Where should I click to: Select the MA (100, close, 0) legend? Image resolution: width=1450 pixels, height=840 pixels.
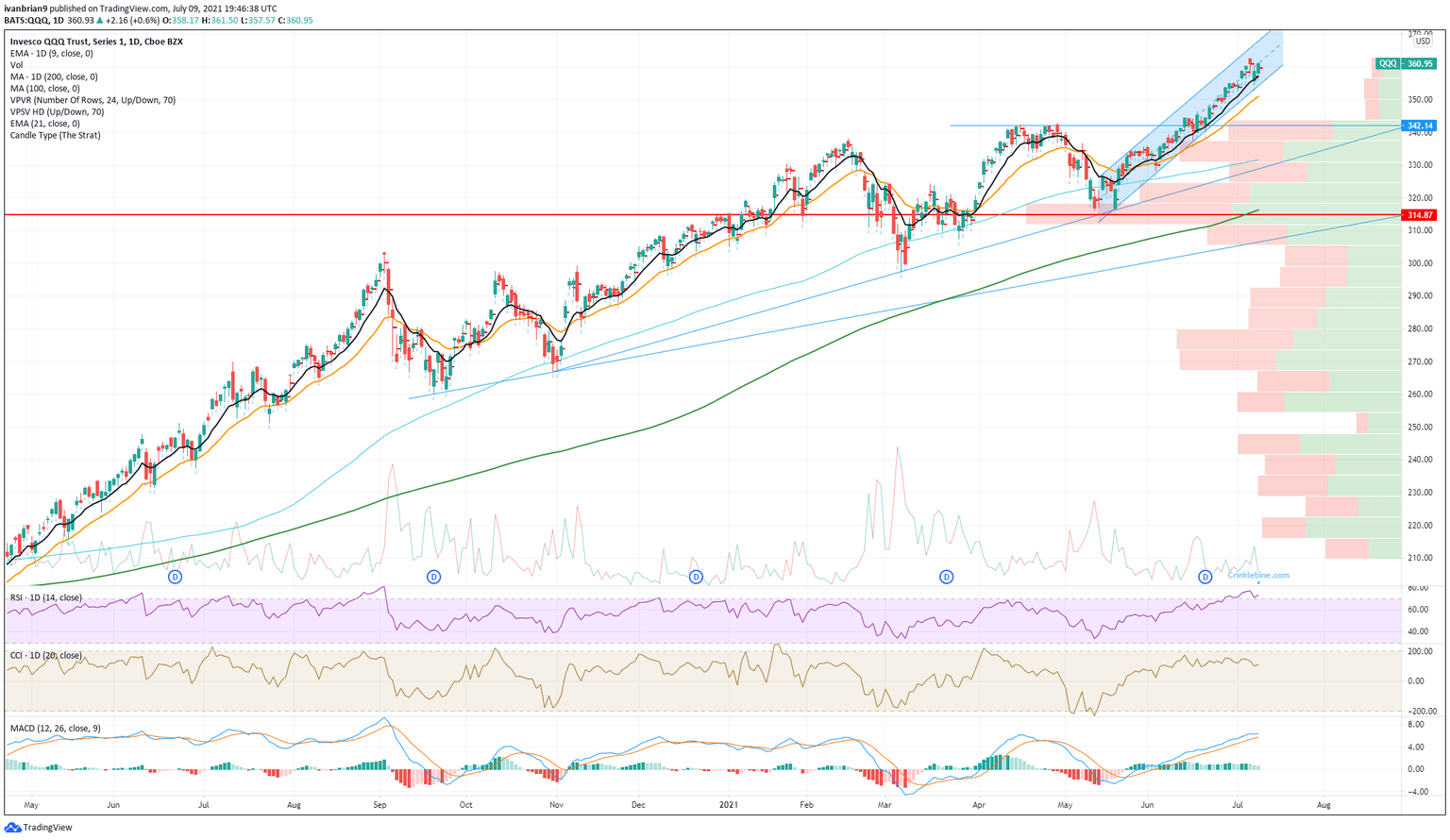click(45, 89)
